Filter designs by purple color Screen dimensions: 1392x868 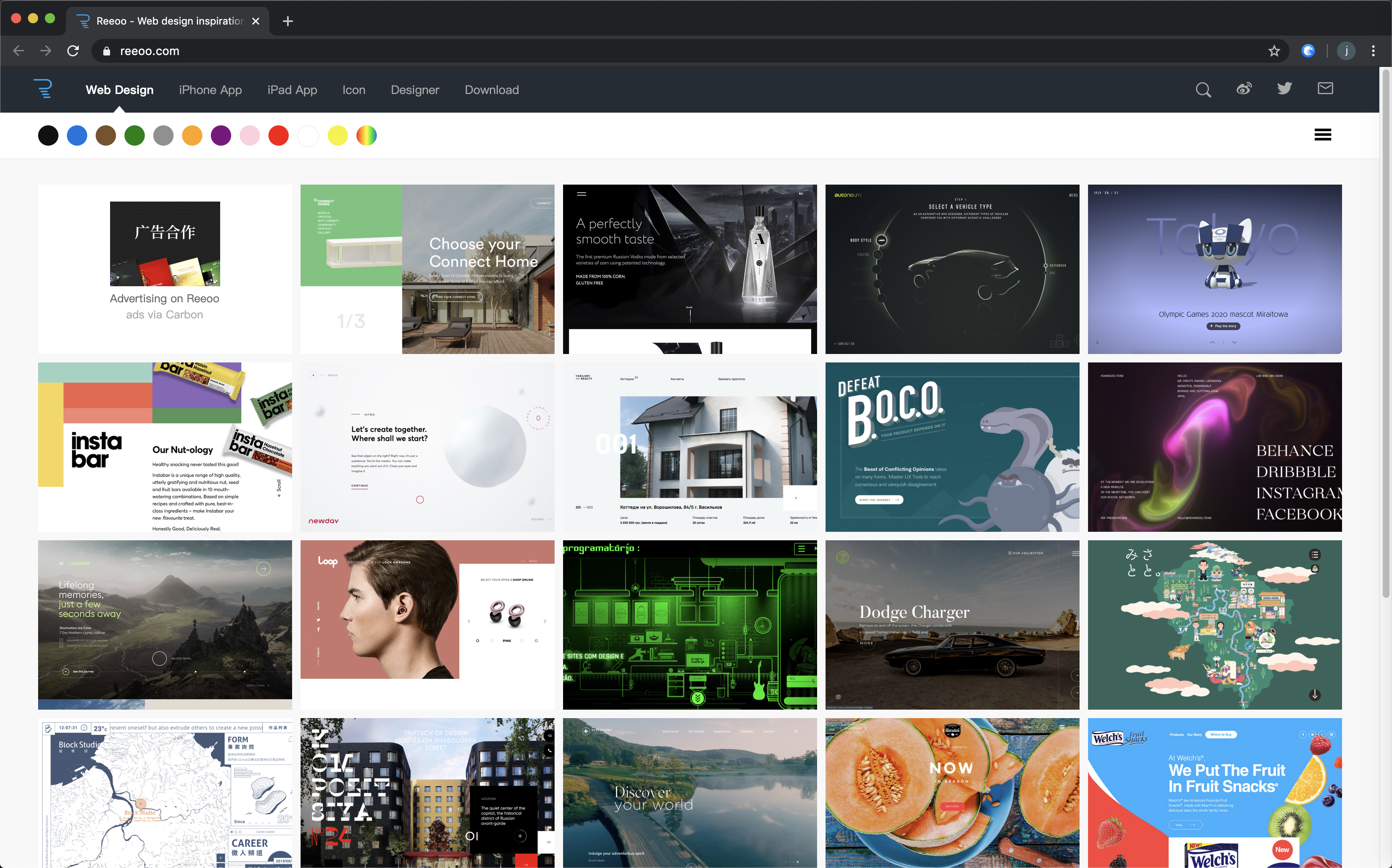[221, 136]
